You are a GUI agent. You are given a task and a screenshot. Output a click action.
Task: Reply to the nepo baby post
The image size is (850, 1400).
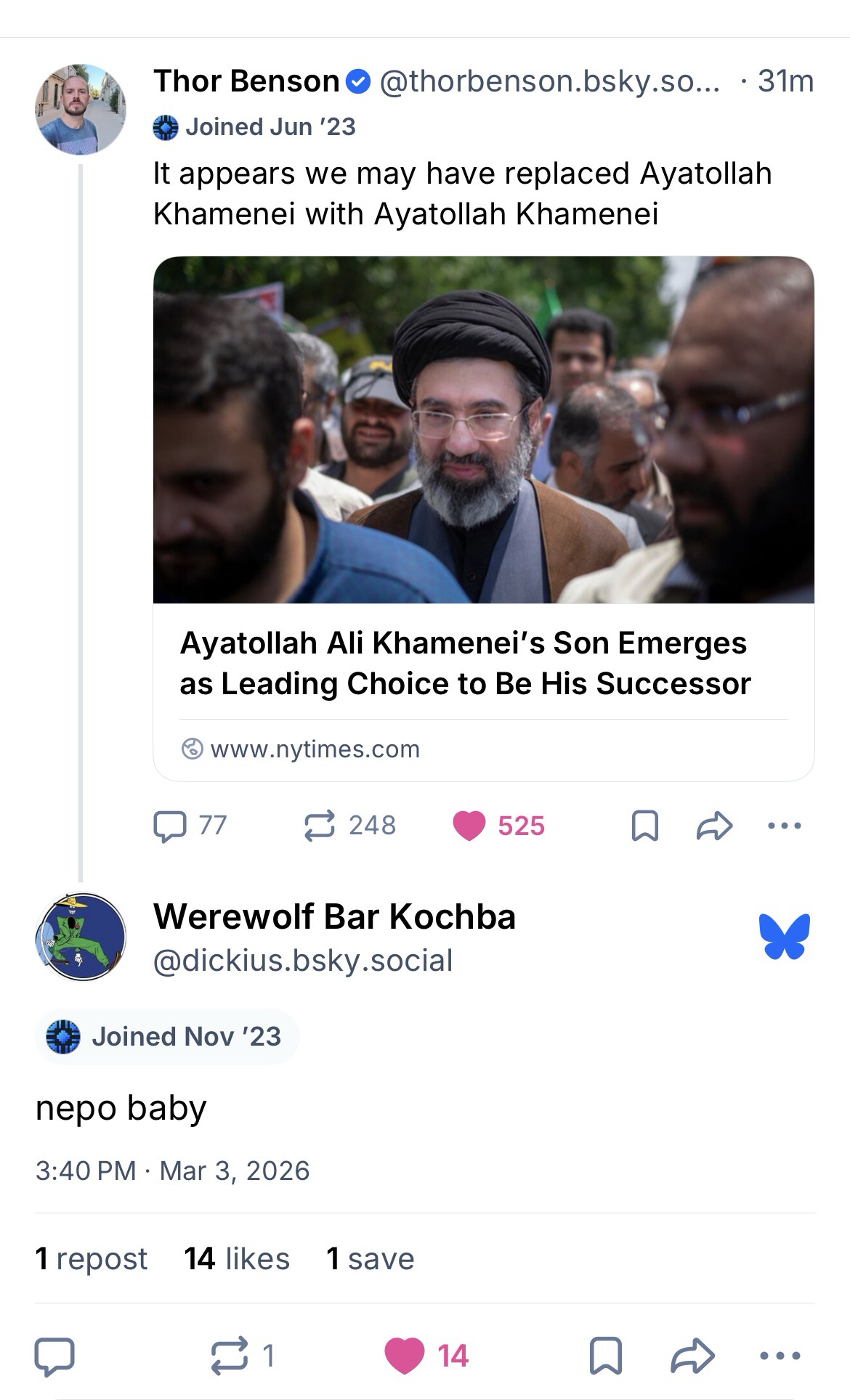[x=54, y=1356]
